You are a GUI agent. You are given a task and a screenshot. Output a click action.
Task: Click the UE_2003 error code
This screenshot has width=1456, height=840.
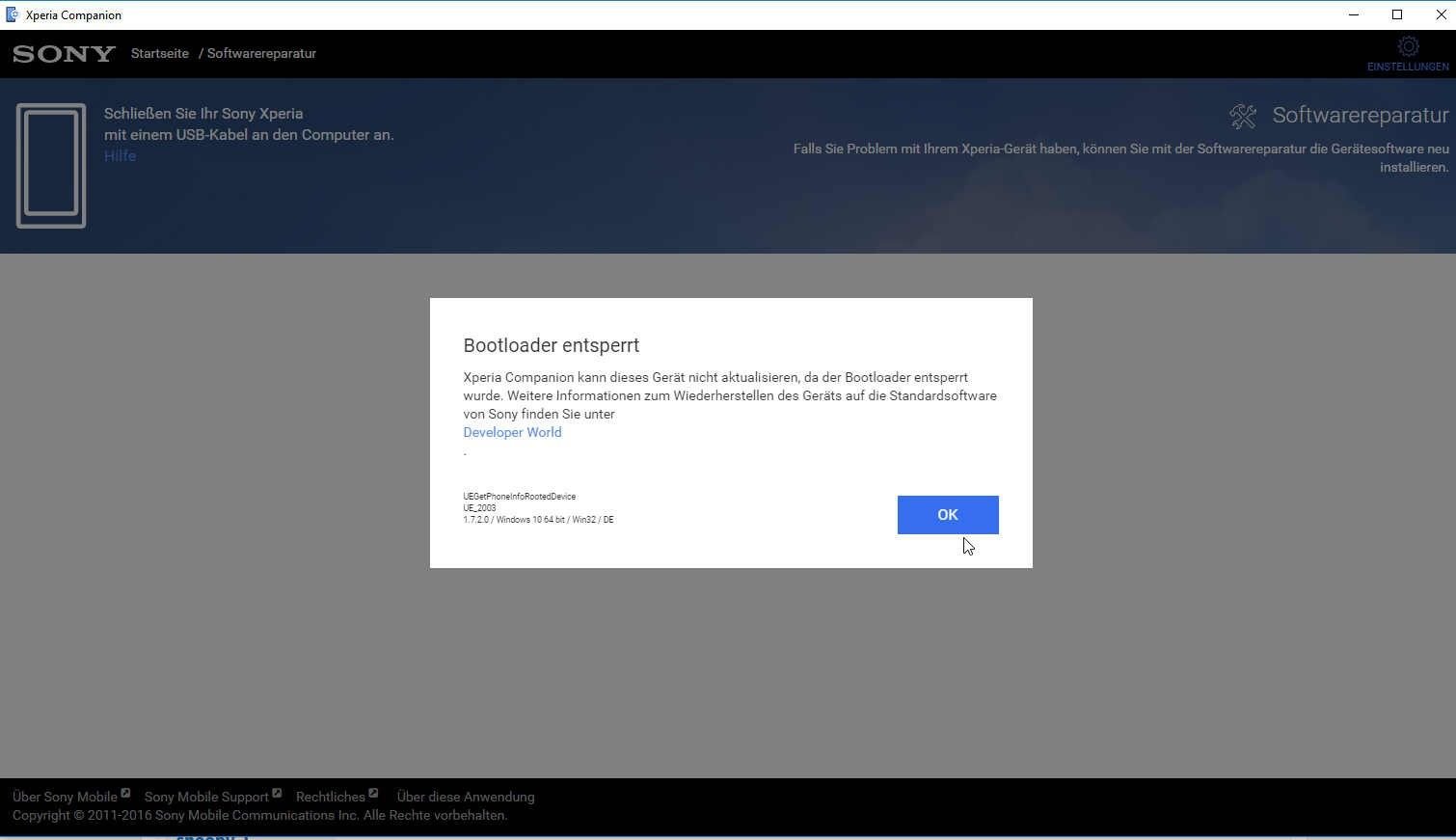(x=479, y=508)
